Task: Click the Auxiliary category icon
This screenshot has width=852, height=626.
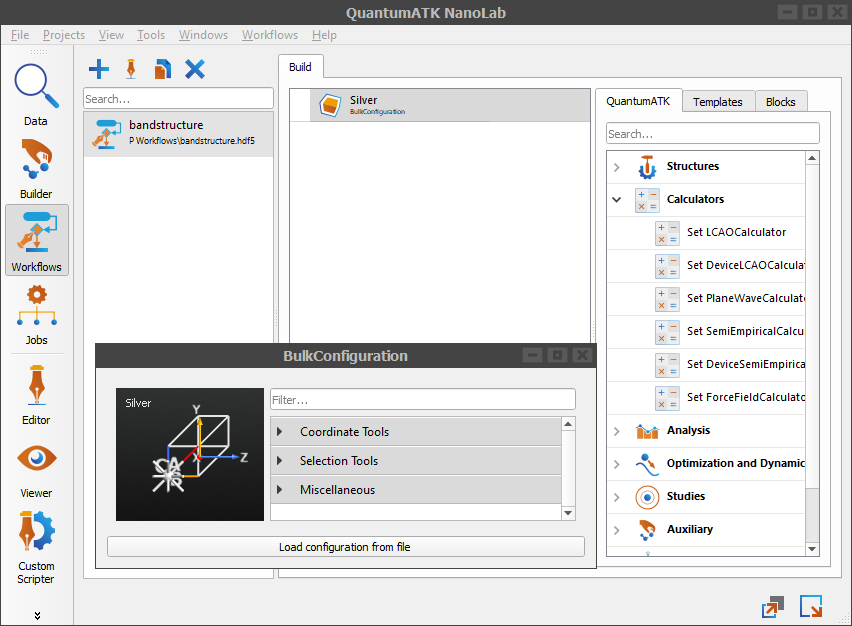Action: 647,530
